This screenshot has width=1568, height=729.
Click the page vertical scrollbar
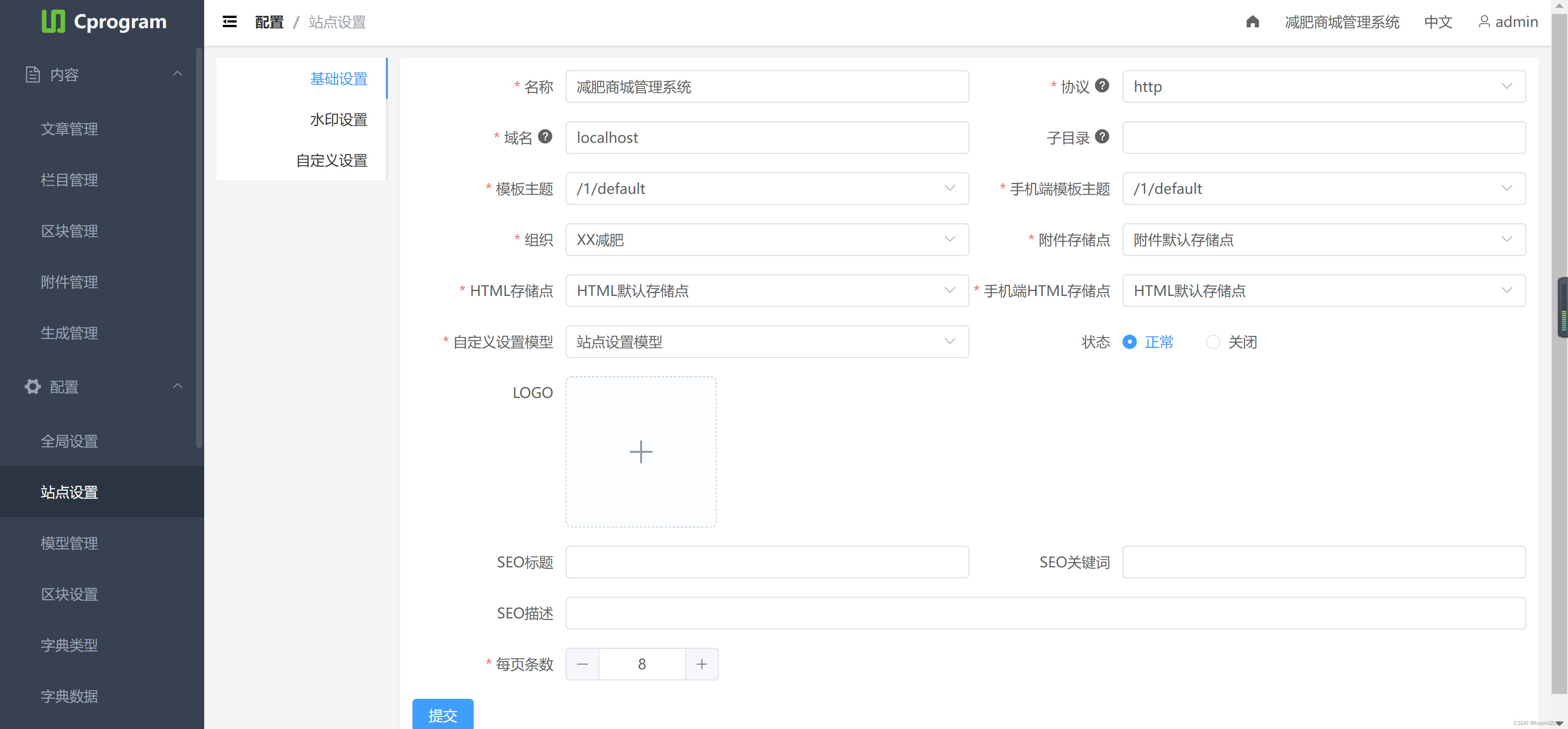(1559, 354)
